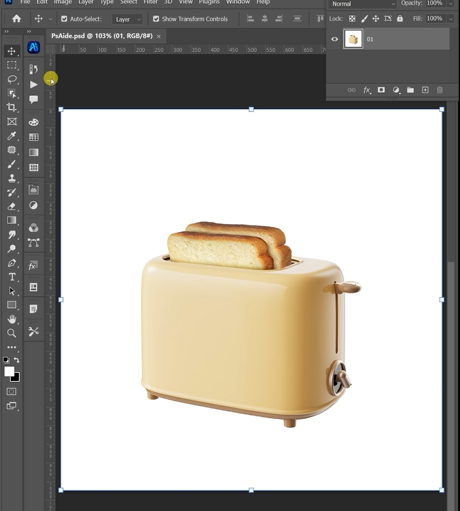This screenshot has height=511, width=460.
Task: Select the Rectangle shape tool
Action: click(12, 305)
